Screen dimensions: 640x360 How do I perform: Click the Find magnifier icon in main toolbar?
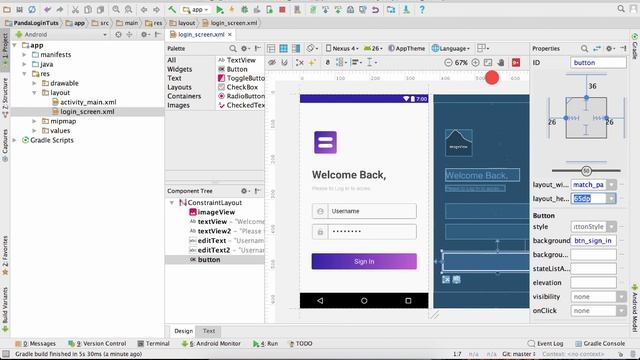click(x=116, y=9)
